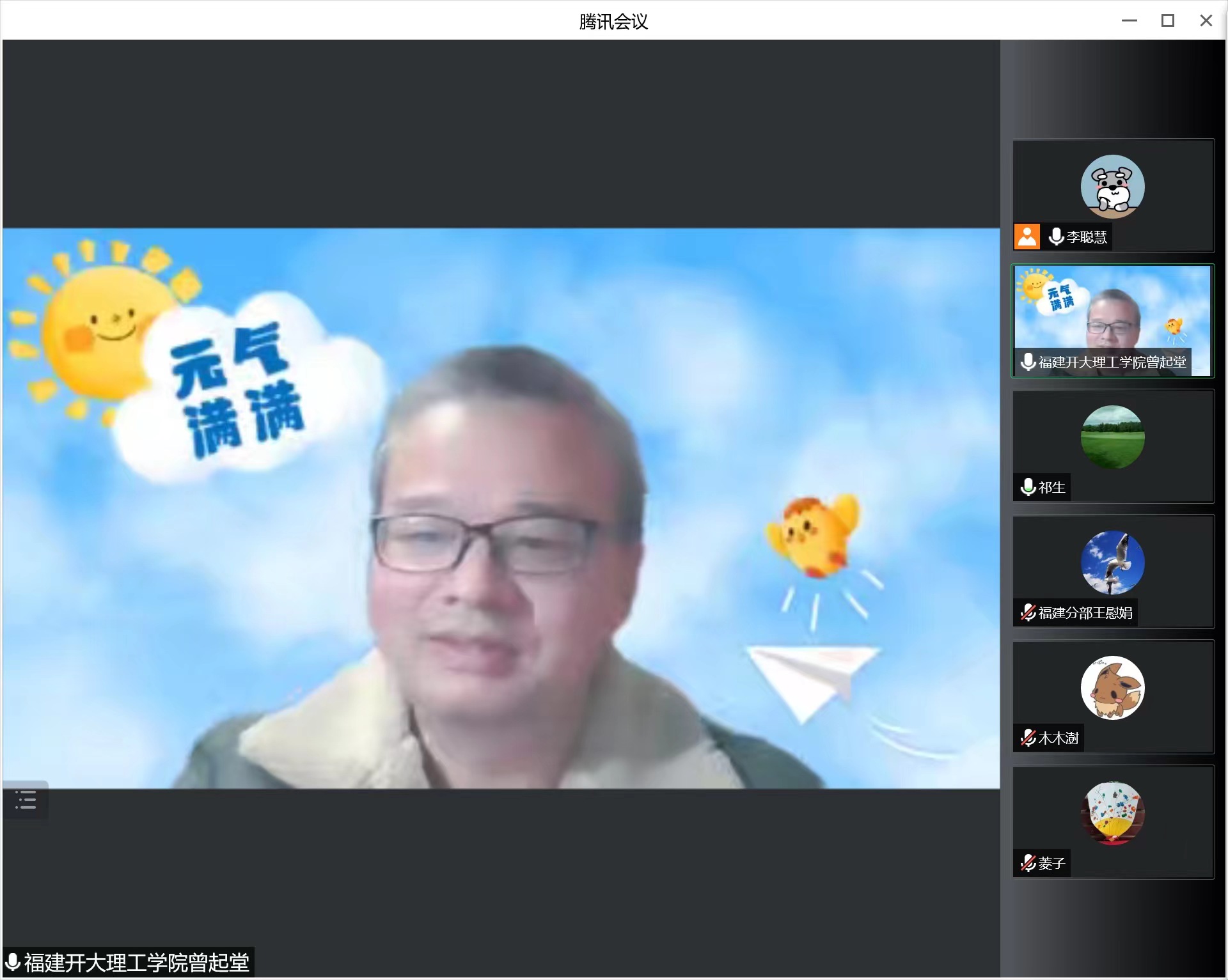Click muted microphone icon beside 菱子

click(1028, 863)
